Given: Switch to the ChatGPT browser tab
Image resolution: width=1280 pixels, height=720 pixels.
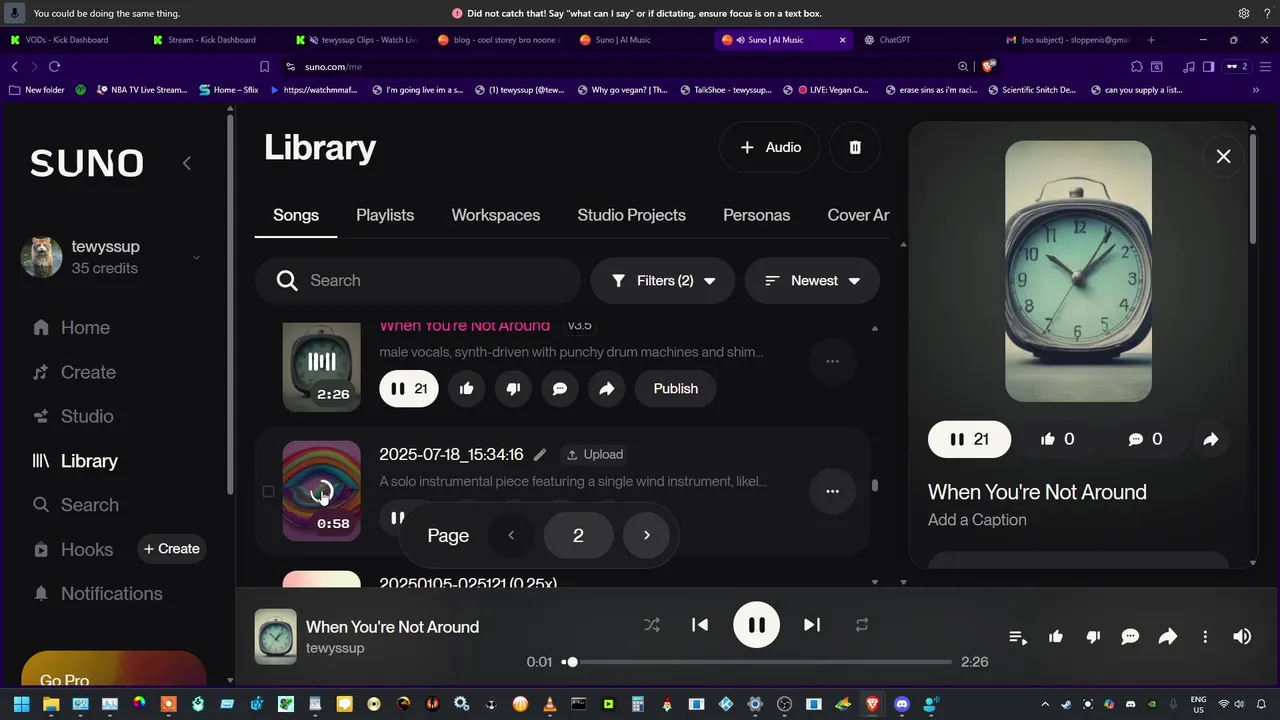Looking at the screenshot, I should (895, 40).
